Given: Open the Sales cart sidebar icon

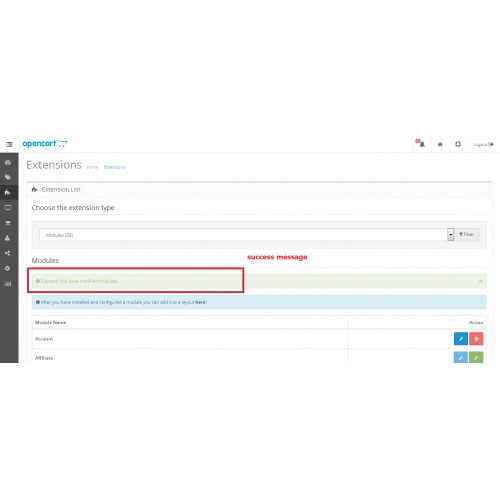Looking at the screenshot, I should tap(8, 223).
